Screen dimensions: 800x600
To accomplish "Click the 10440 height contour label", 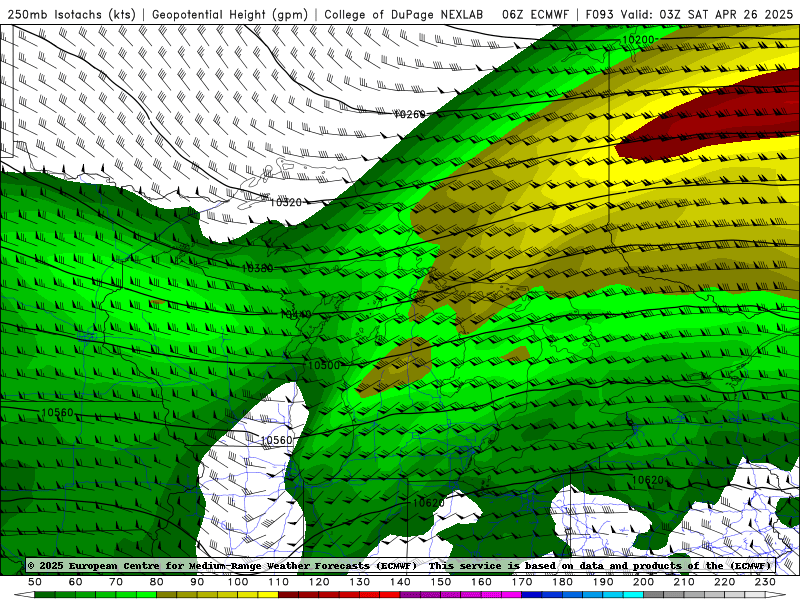I will click(x=296, y=315).
